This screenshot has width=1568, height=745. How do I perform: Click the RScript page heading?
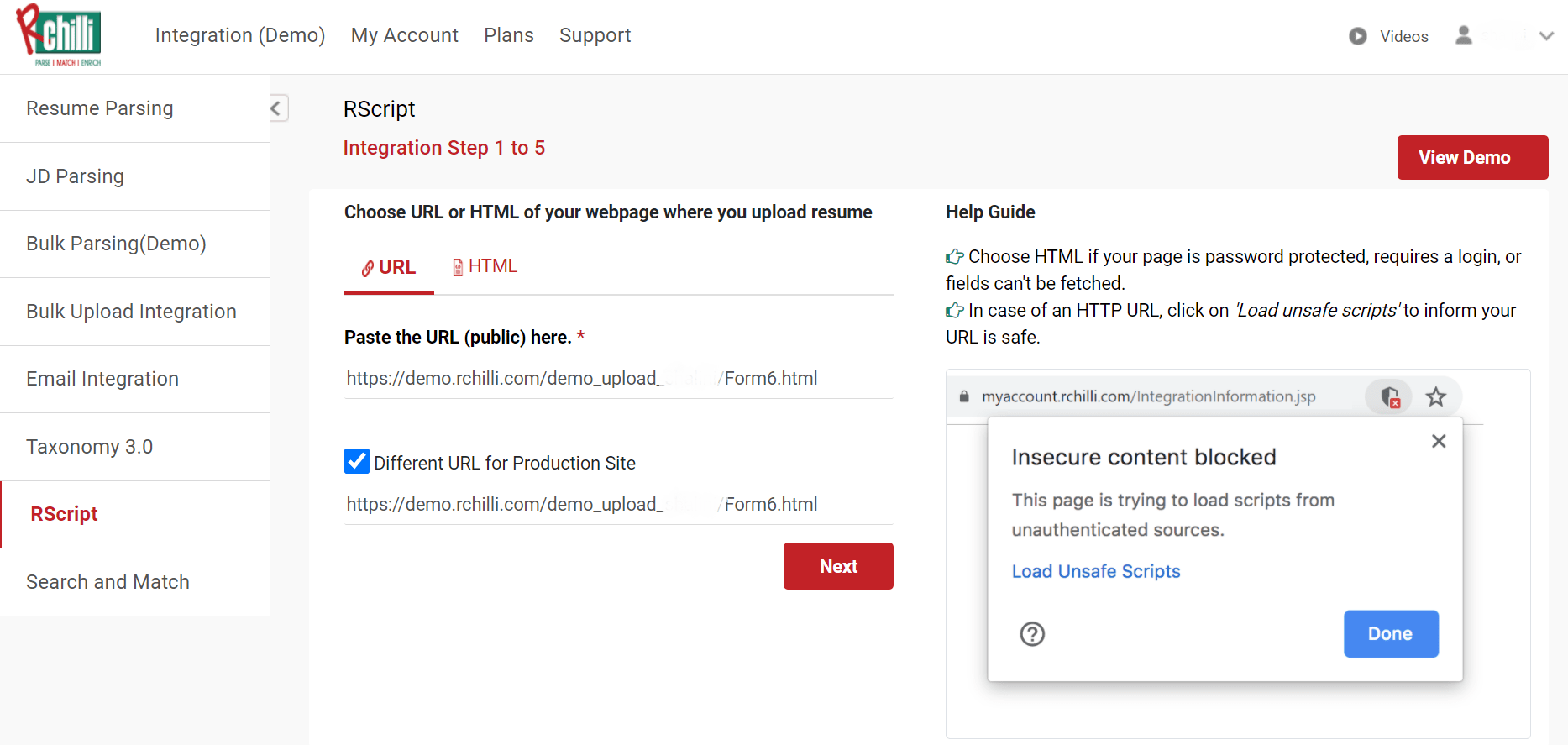pyautogui.click(x=379, y=109)
